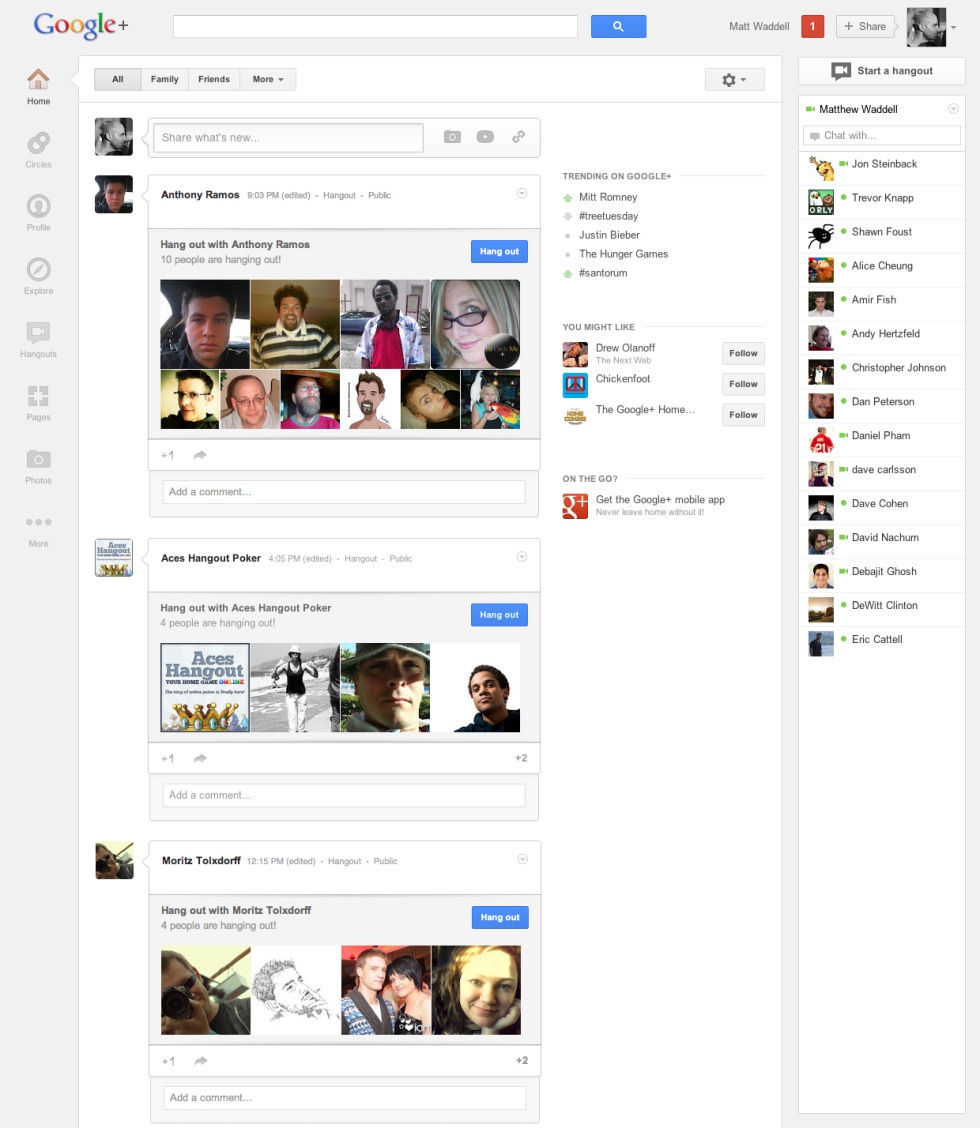
Task: Open Hangouts from the left sidebar
Action: click(38, 335)
